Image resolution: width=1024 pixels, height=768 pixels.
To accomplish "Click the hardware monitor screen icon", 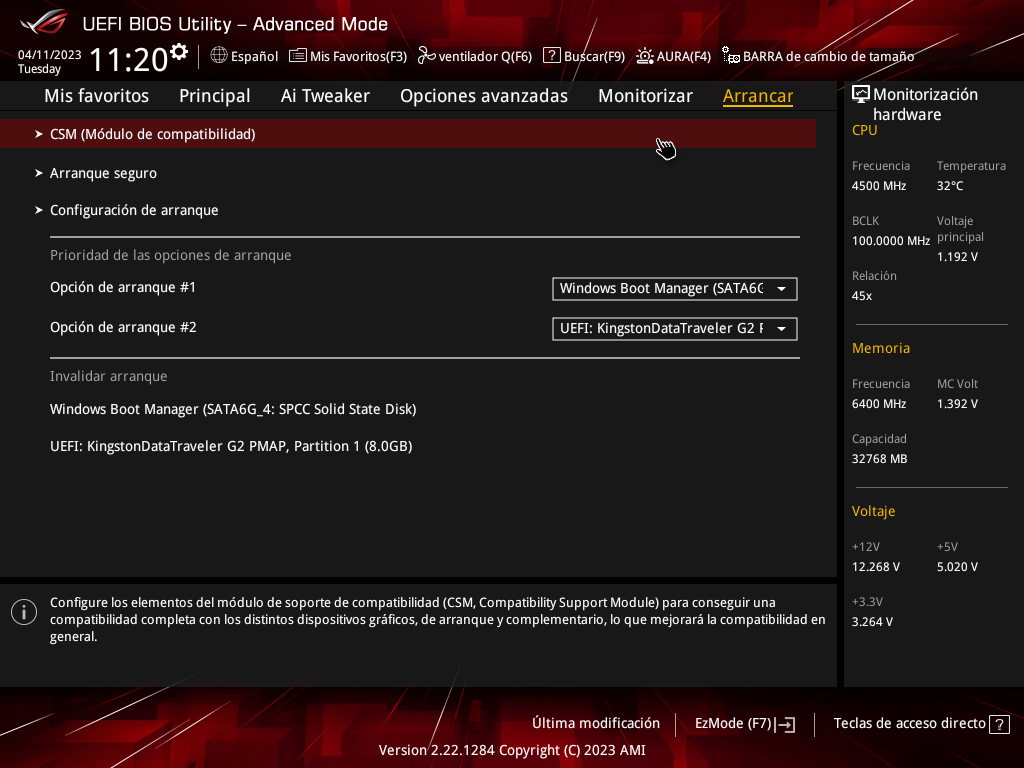I will point(861,95).
